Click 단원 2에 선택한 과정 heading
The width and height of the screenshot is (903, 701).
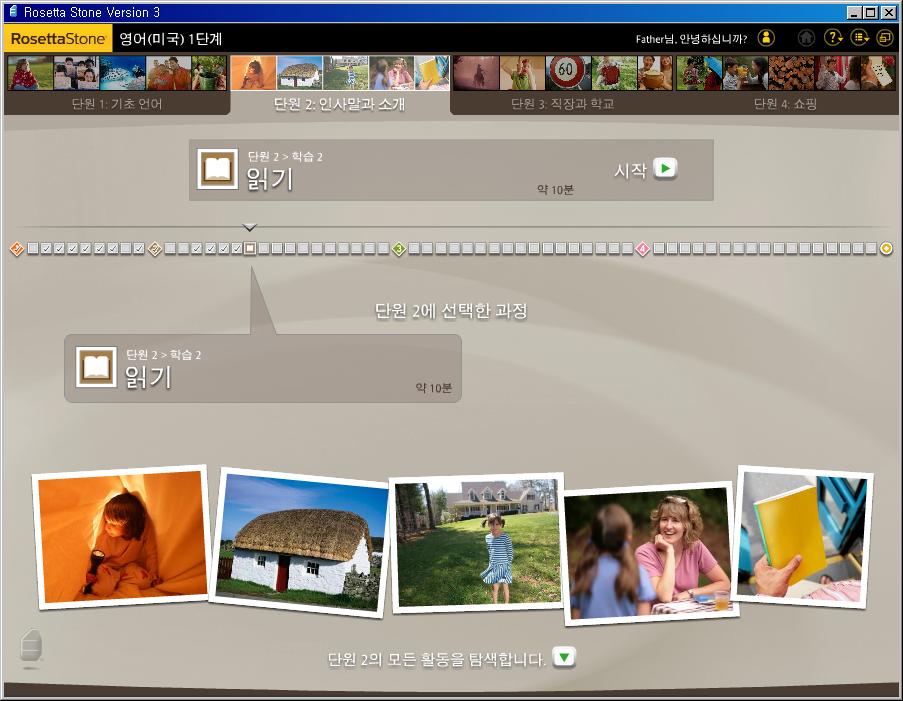(451, 311)
